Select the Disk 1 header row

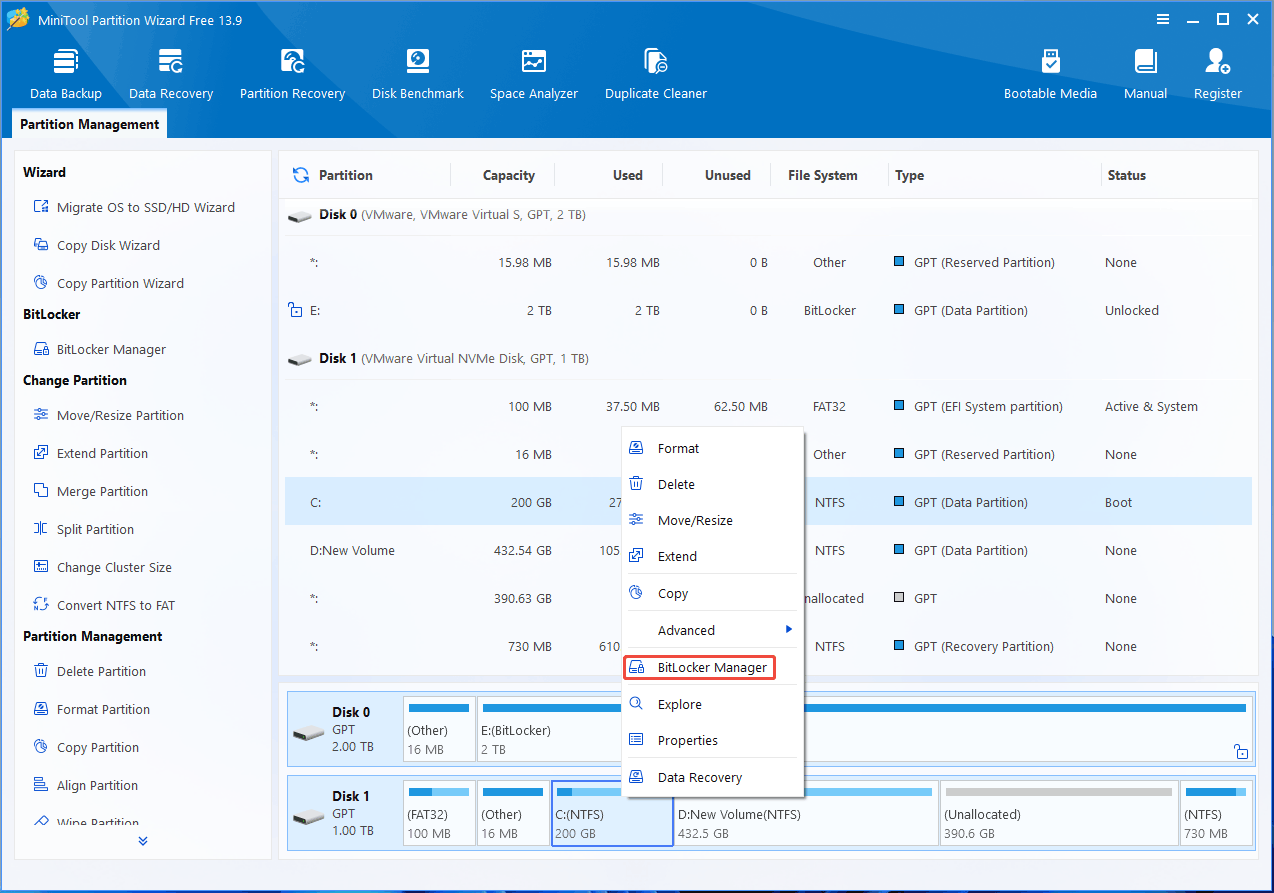768,358
